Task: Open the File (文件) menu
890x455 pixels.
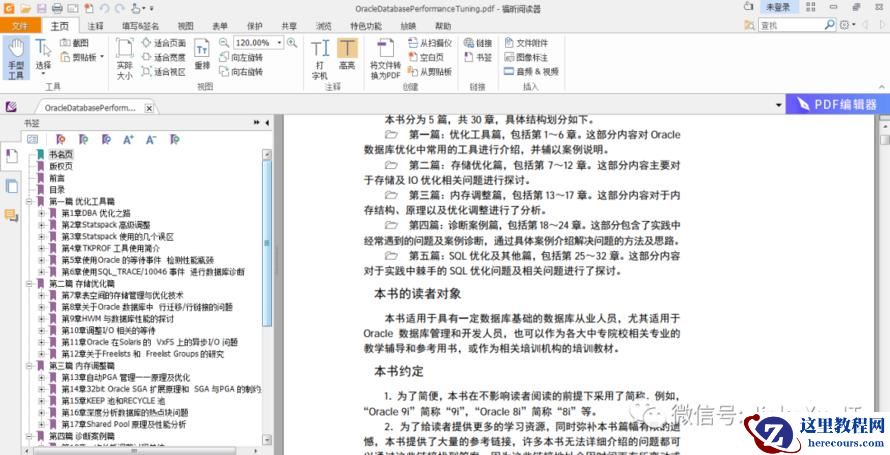Action: coord(20,26)
